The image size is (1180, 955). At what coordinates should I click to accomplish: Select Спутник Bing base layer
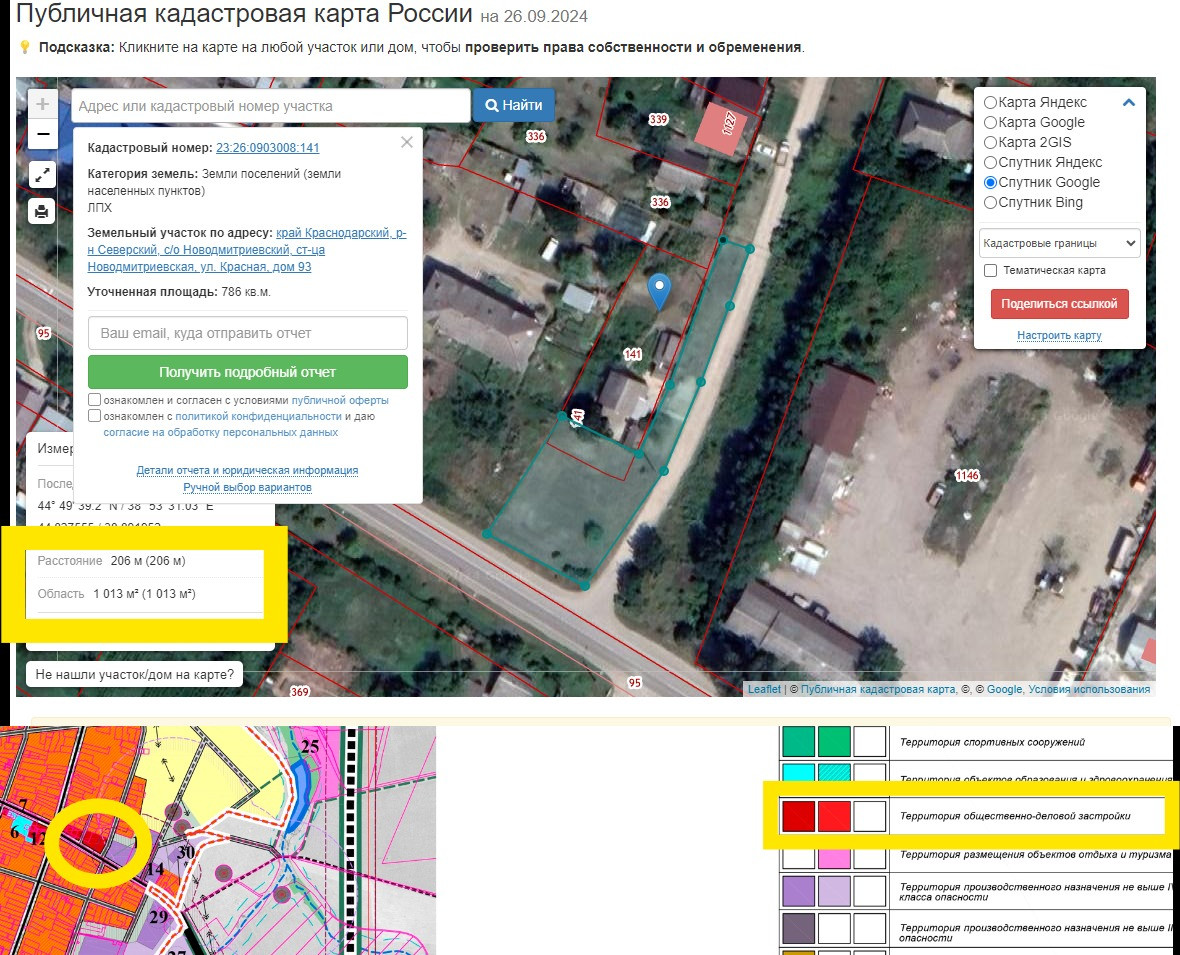coord(990,202)
